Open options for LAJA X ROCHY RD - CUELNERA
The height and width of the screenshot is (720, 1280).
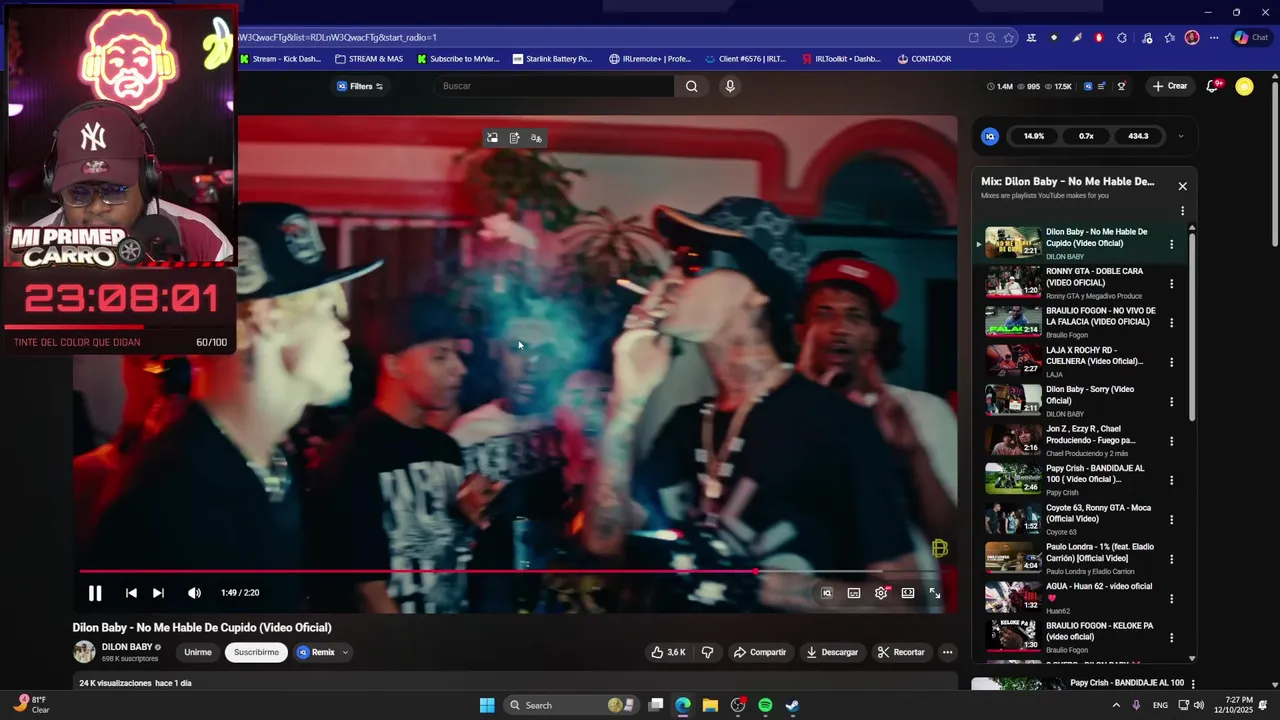[1172, 362]
